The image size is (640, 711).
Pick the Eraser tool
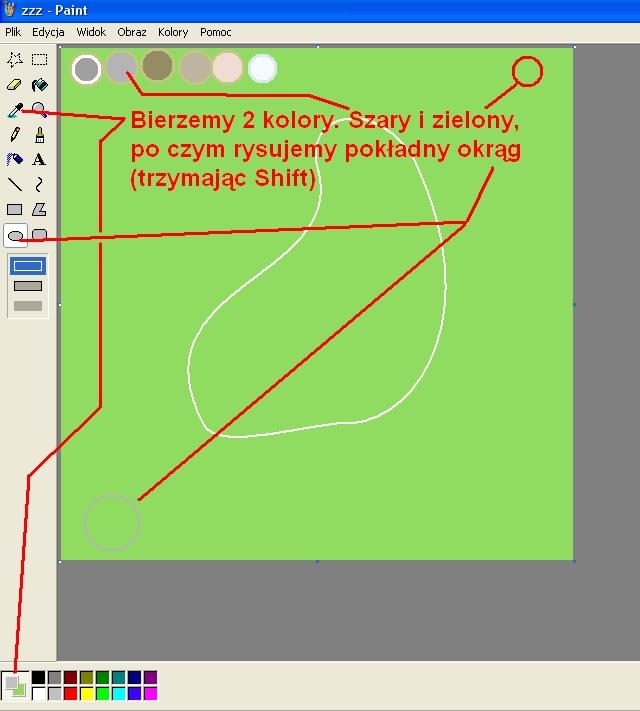[15, 85]
